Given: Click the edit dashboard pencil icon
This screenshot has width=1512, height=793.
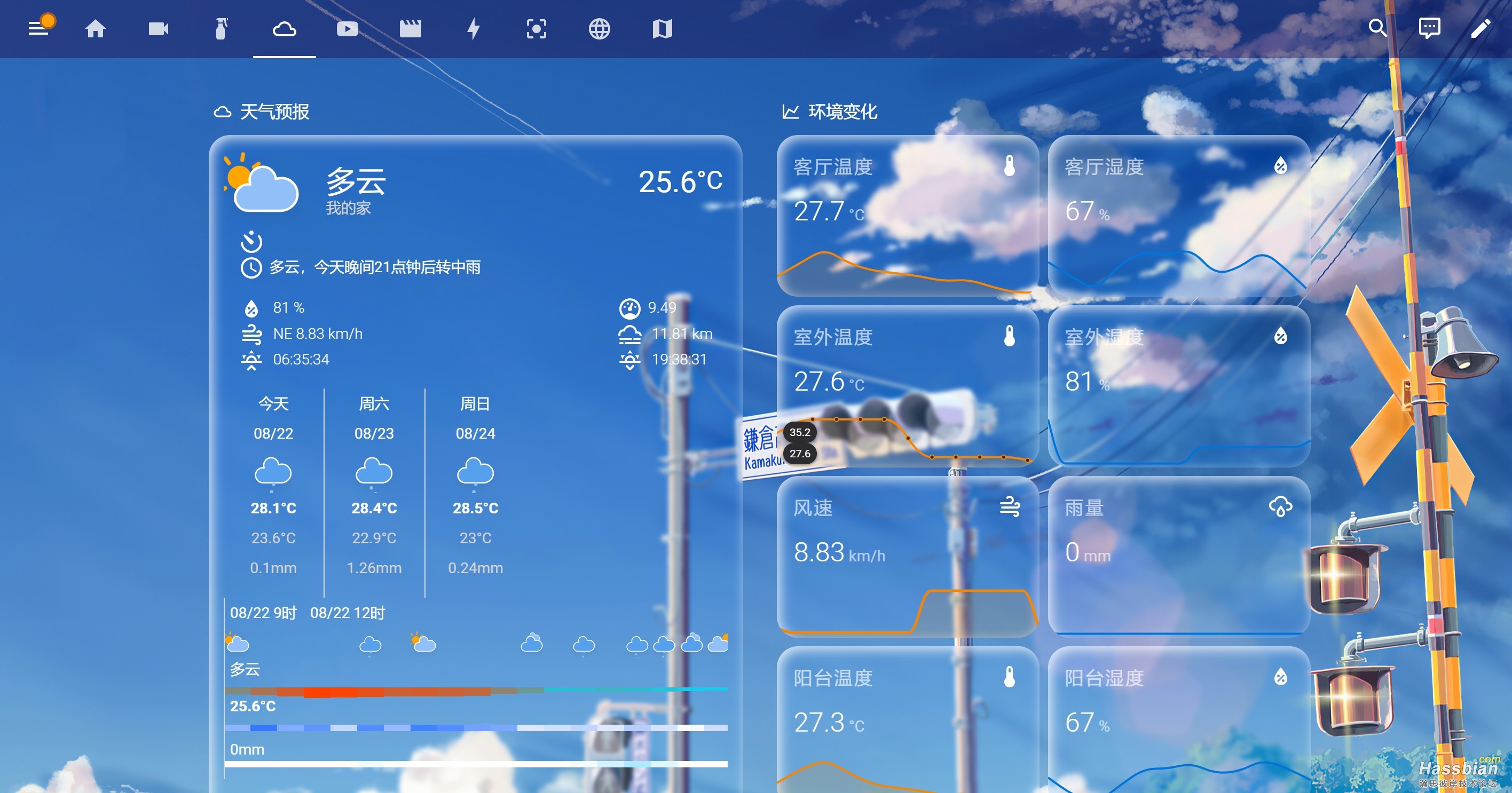Looking at the screenshot, I should click(1481, 28).
